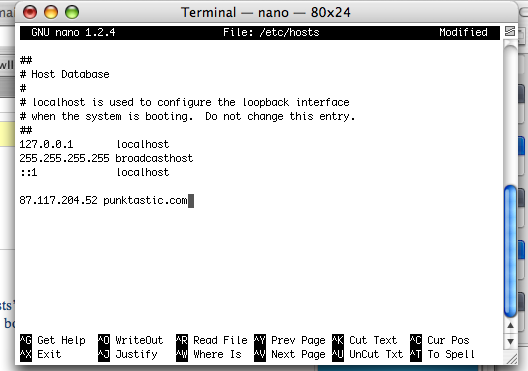Click the ^K Cut Text shortcut
Screen dimensions: 528x371
(x=365, y=340)
